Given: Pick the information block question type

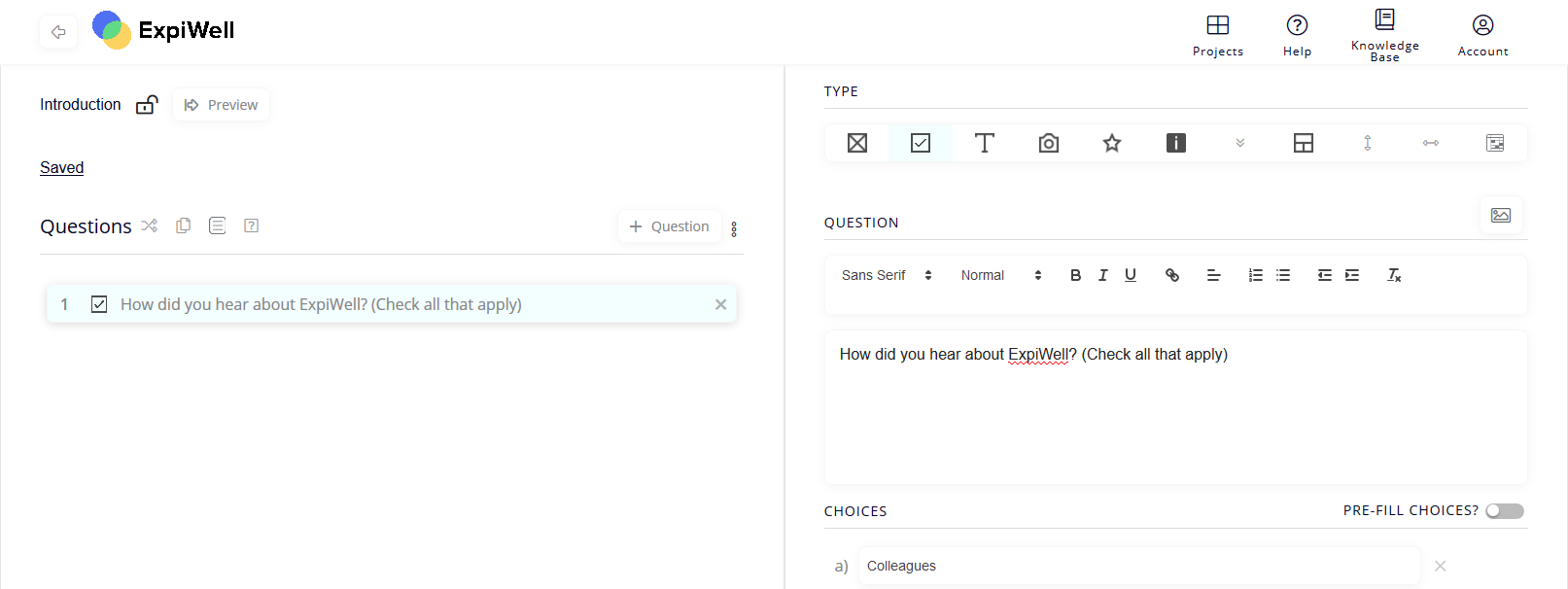Looking at the screenshot, I should point(1175,143).
